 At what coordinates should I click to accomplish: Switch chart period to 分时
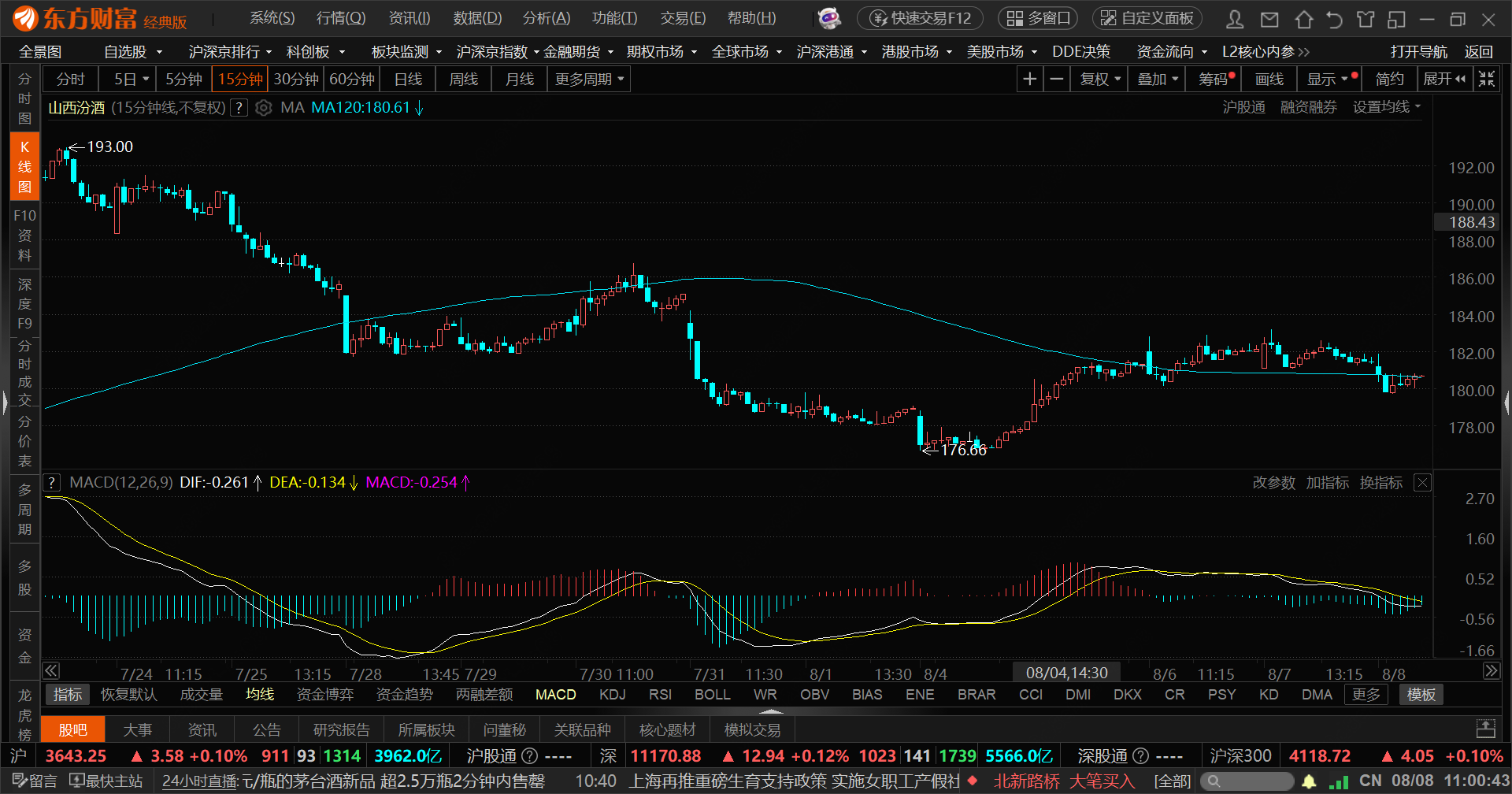click(70, 79)
